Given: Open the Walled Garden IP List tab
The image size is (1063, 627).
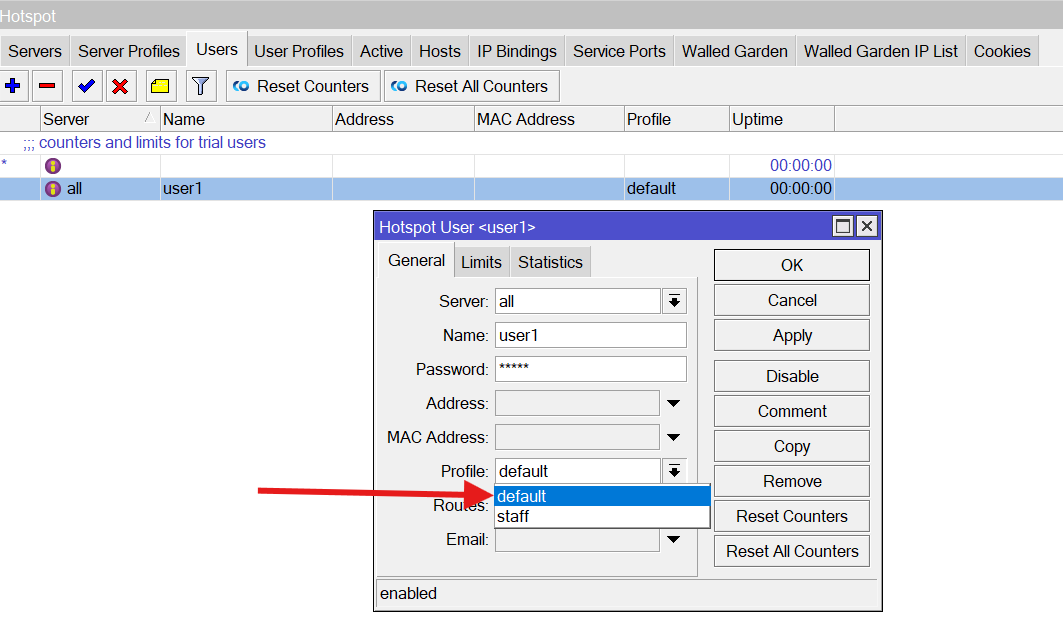Looking at the screenshot, I should (x=880, y=51).
